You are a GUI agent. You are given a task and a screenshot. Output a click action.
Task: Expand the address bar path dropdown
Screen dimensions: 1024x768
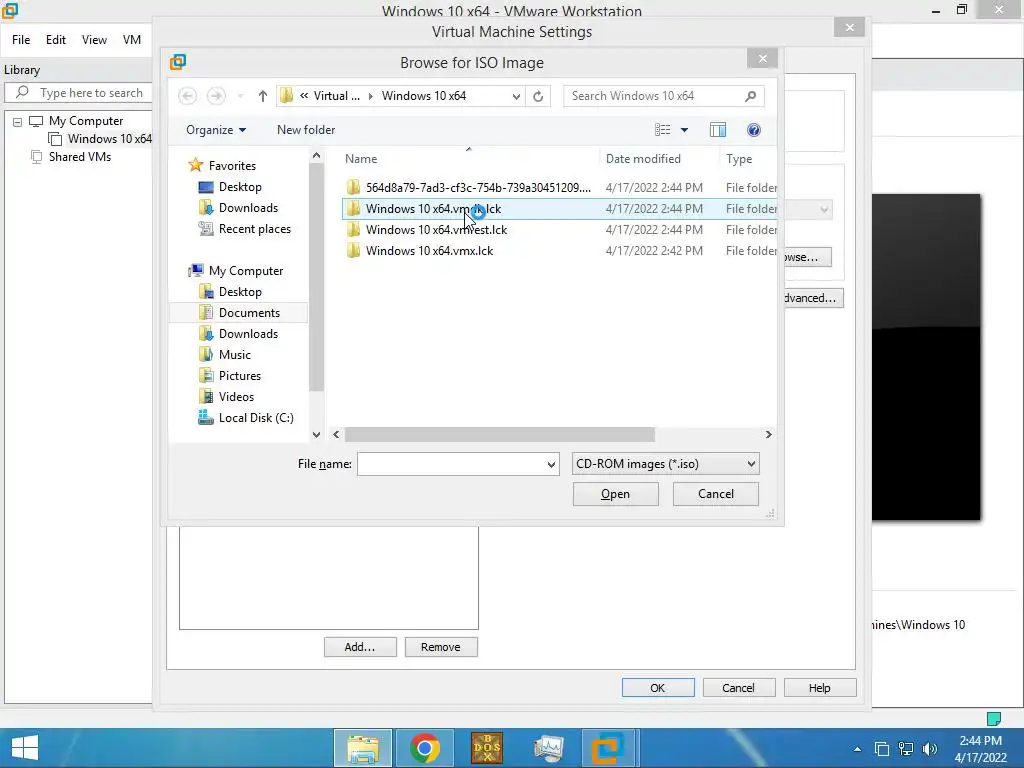click(516, 96)
